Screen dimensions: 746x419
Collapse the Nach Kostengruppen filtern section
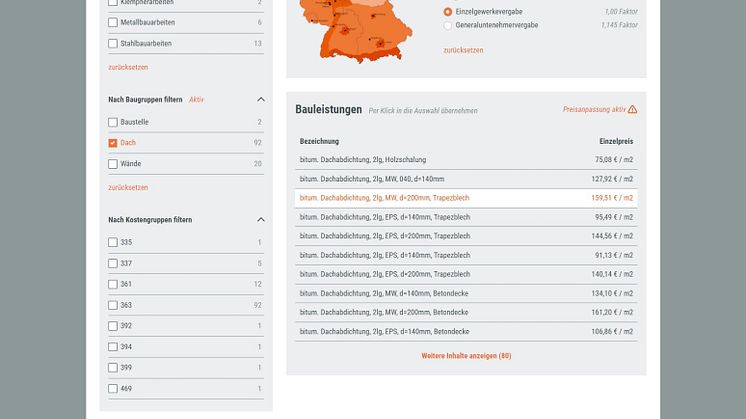point(261,220)
